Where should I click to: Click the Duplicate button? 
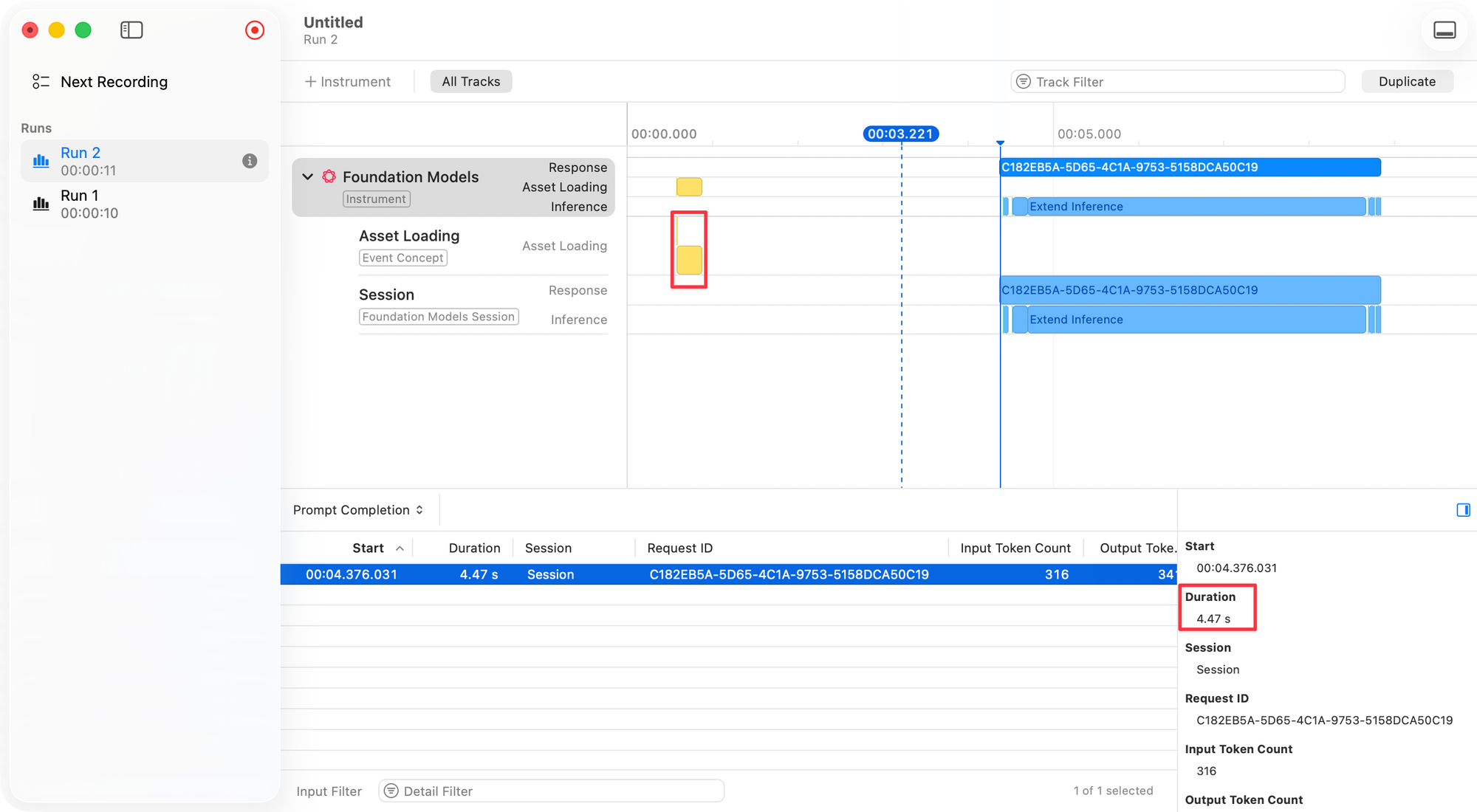pyautogui.click(x=1407, y=82)
